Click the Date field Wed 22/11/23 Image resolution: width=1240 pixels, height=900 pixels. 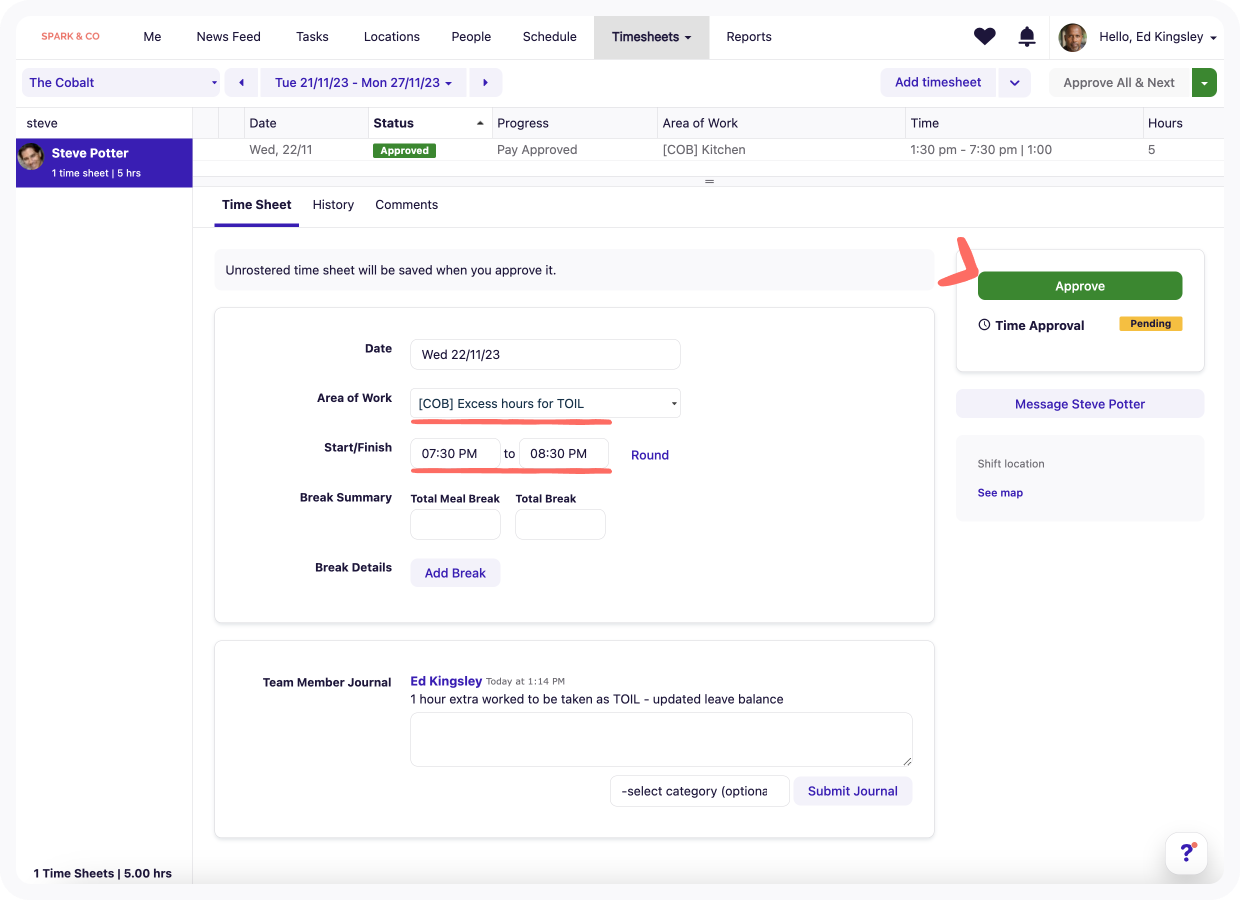click(545, 354)
